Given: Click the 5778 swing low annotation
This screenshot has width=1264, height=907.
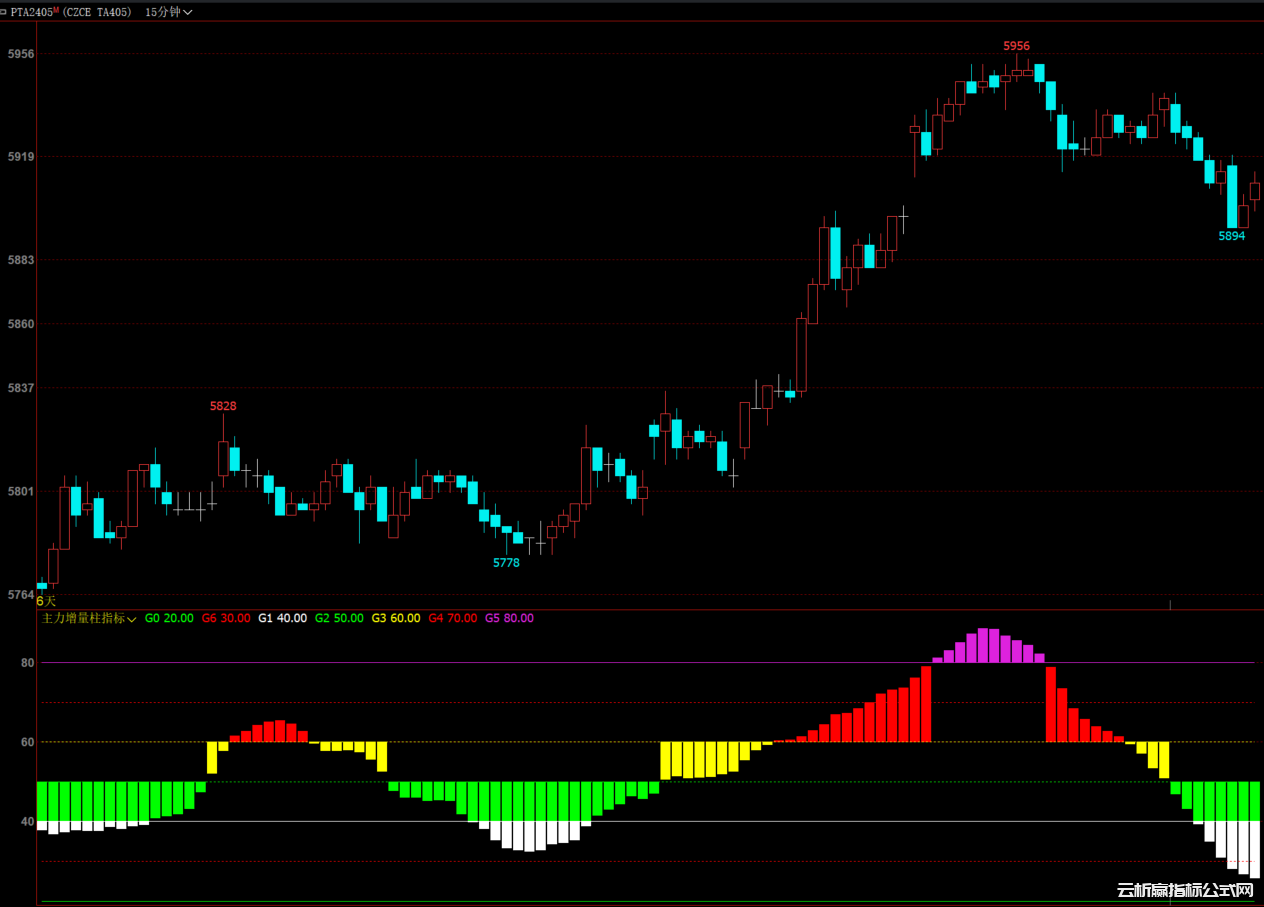Looking at the screenshot, I should tap(506, 563).
